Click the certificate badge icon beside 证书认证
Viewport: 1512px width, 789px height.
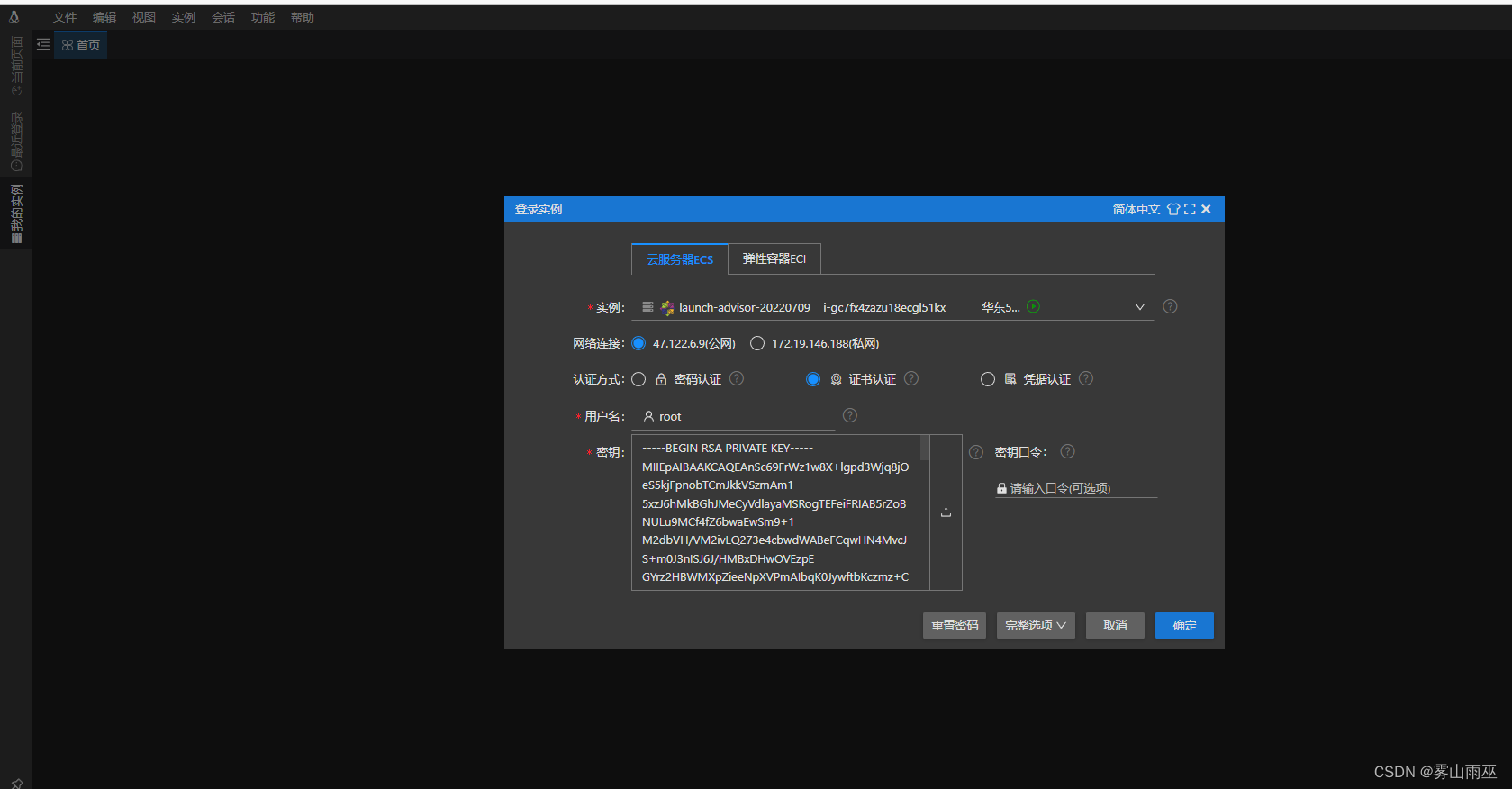click(x=836, y=379)
